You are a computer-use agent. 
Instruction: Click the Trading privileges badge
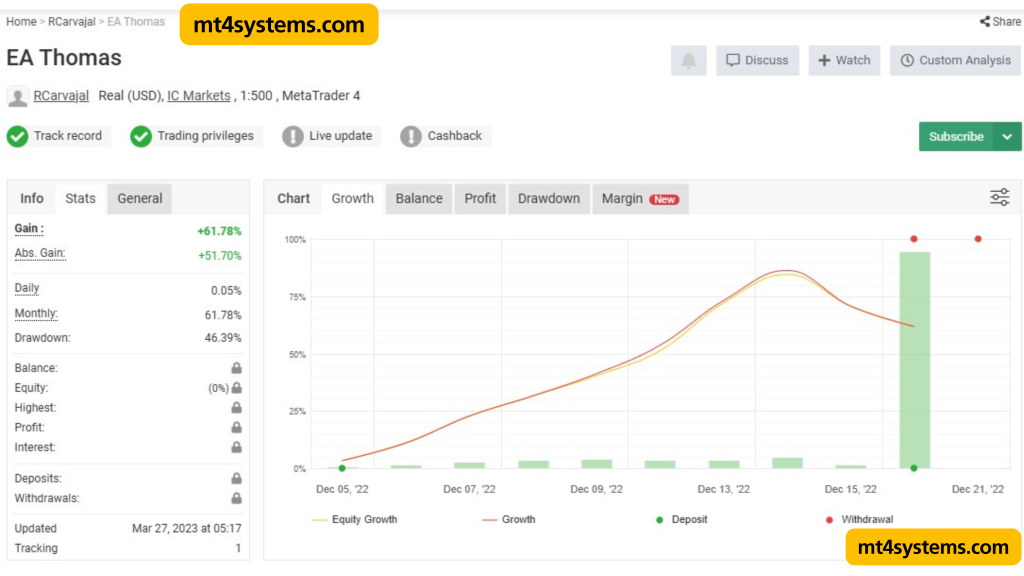coord(141,136)
